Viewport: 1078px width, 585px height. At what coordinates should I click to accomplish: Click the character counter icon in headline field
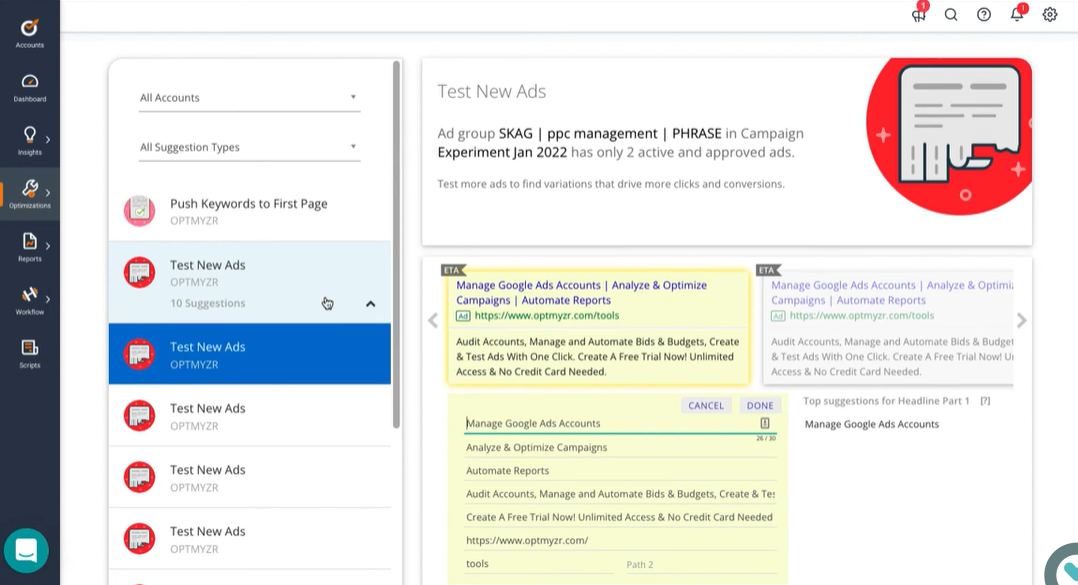(x=764, y=423)
